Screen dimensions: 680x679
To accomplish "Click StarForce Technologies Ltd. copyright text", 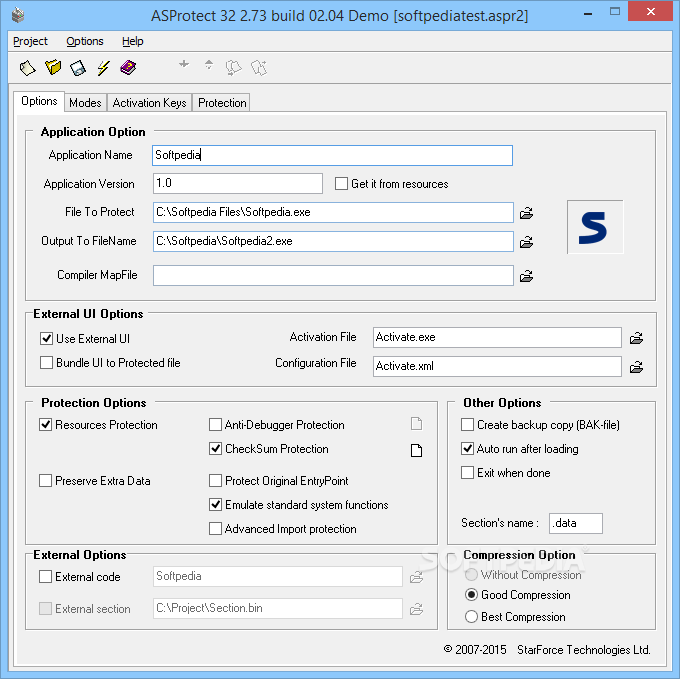I will pos(583,650).
